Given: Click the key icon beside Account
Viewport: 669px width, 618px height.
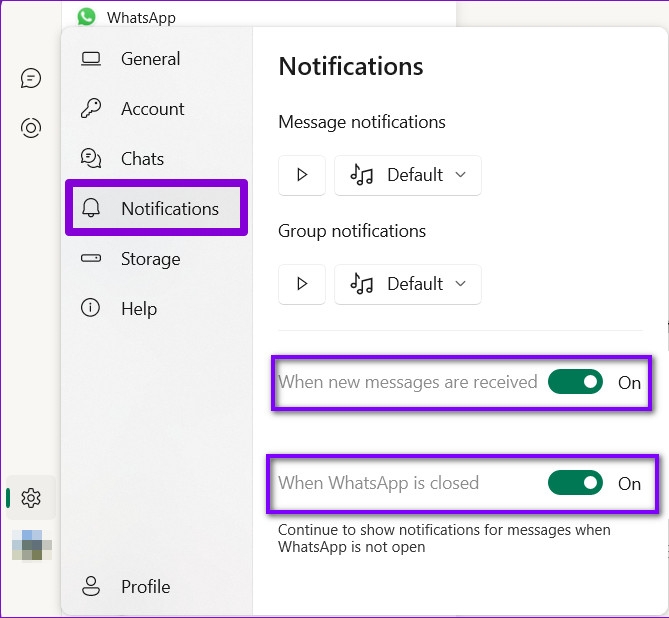Looking at the screenshot, I should point(91,108).
